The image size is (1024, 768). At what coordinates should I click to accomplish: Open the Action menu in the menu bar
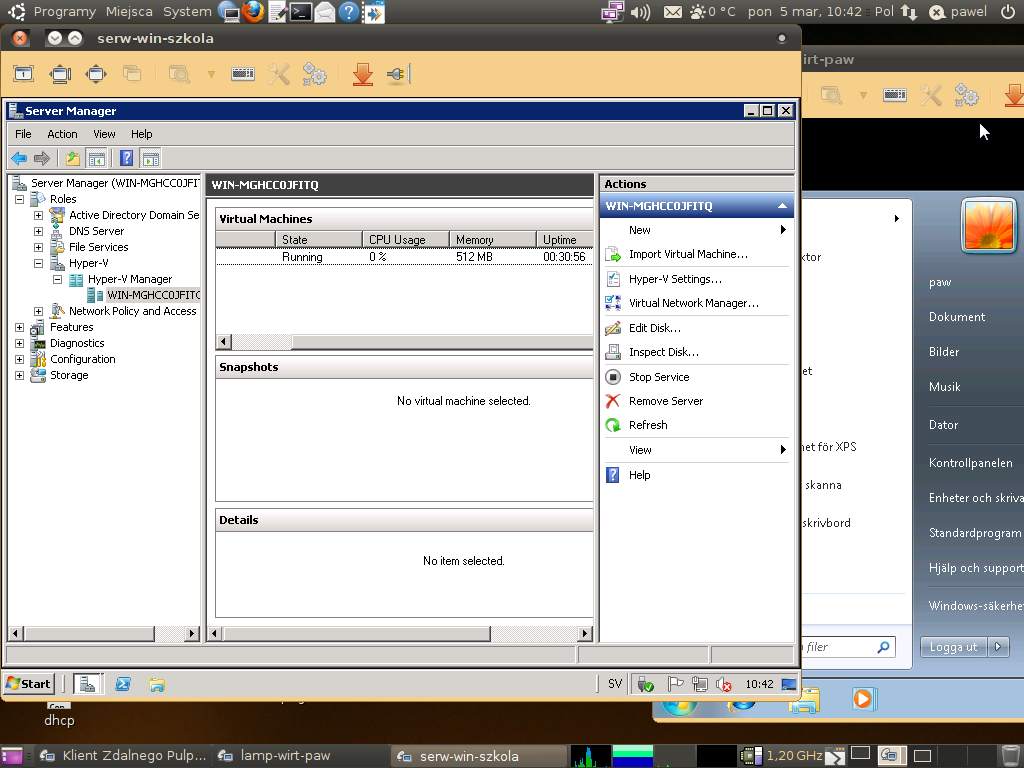point(62,134)
